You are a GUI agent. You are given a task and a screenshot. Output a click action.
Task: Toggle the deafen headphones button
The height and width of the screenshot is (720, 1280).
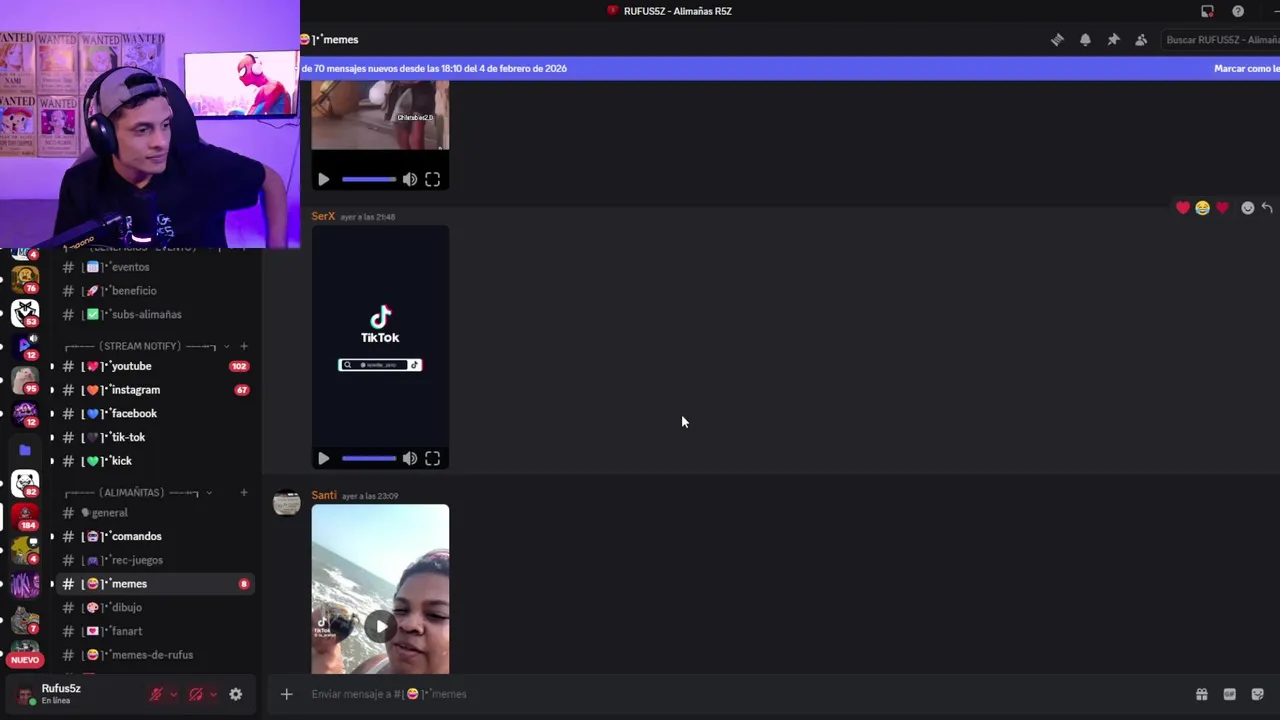pos(196,694)
